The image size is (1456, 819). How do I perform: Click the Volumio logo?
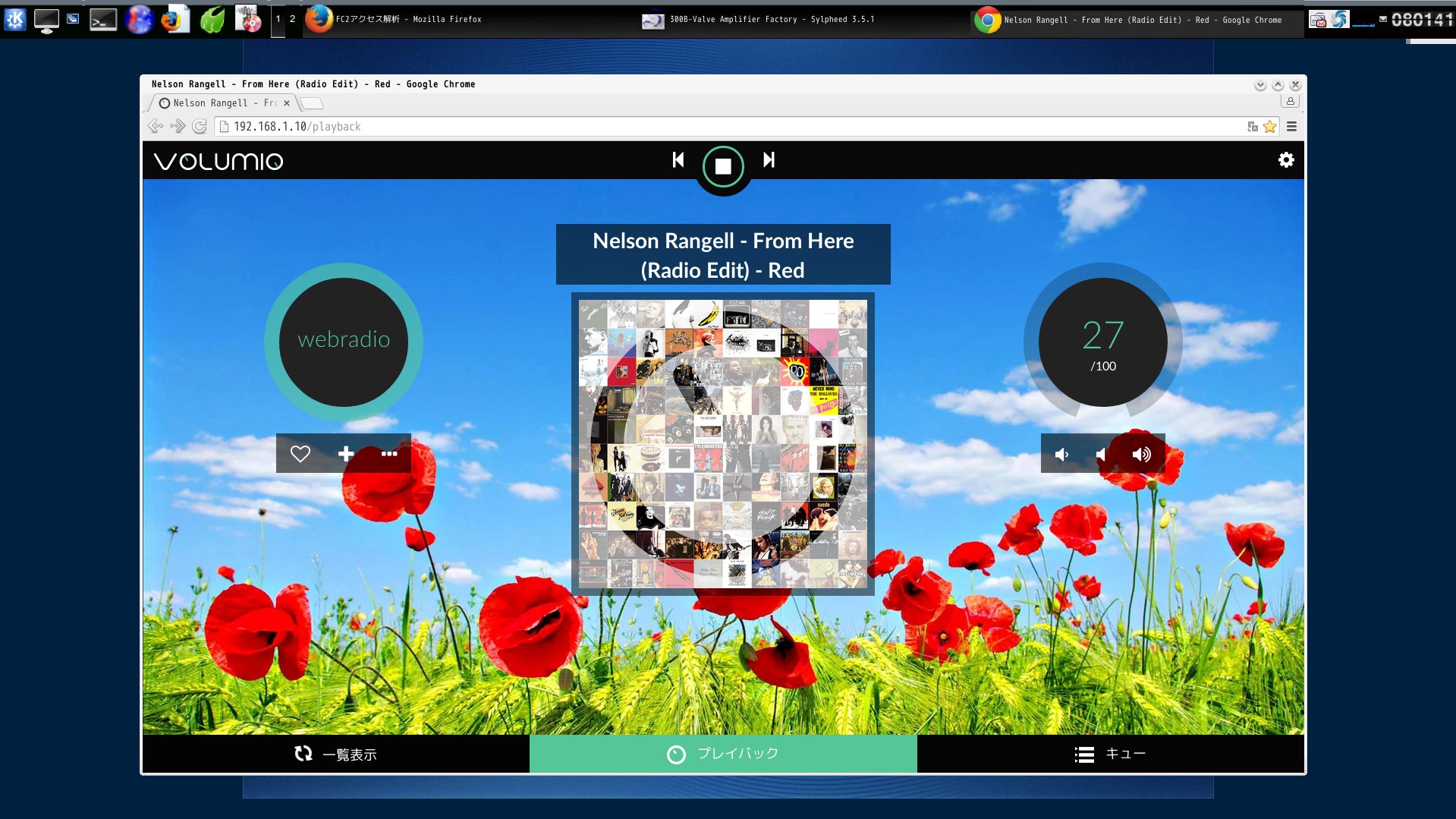coord(219,161)
